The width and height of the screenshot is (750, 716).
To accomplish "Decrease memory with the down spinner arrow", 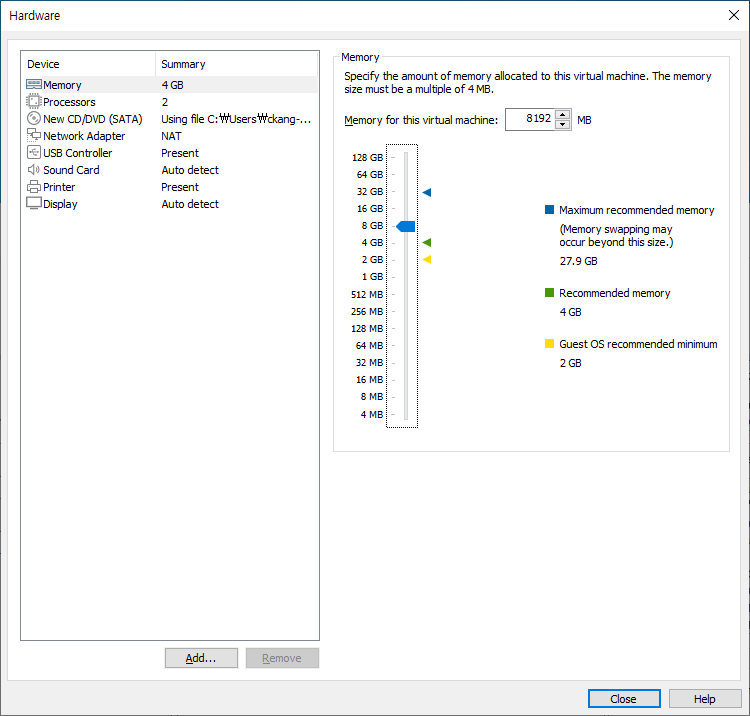I will click(x=563, y=124).
